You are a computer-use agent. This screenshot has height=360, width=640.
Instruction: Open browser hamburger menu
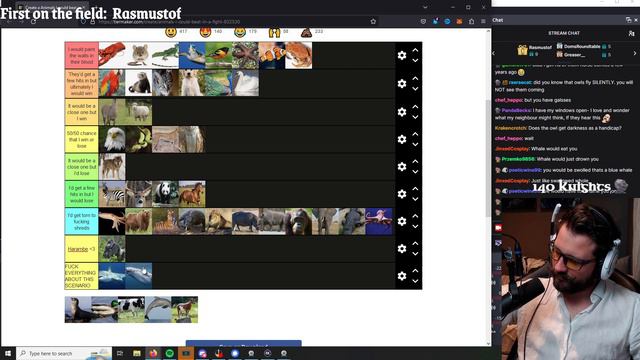coord(483,21)
